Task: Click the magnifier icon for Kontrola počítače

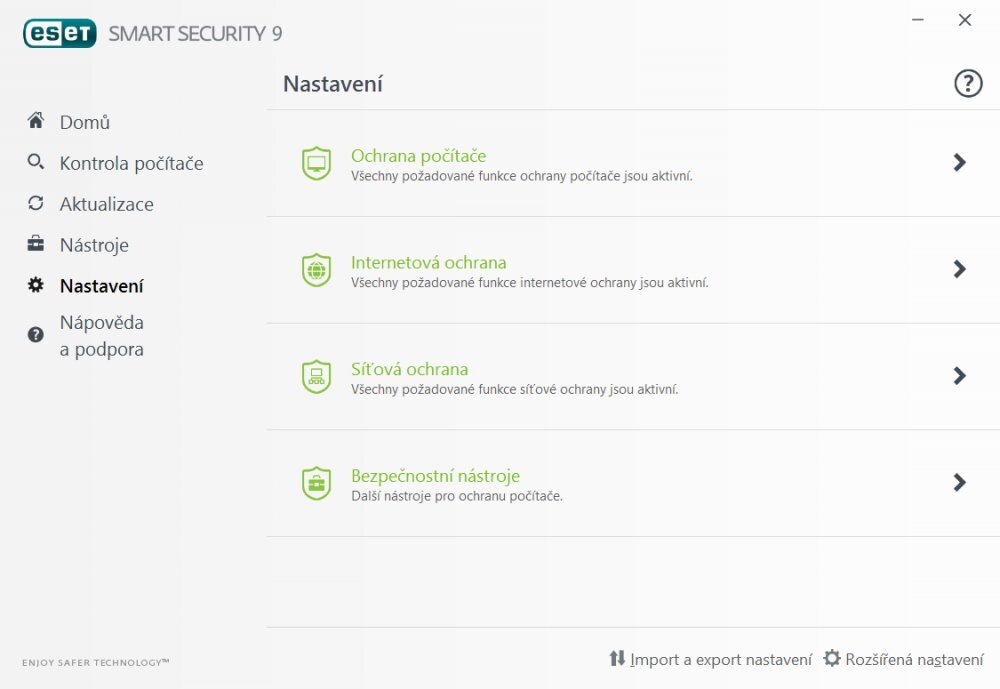Action: (35, 161)
